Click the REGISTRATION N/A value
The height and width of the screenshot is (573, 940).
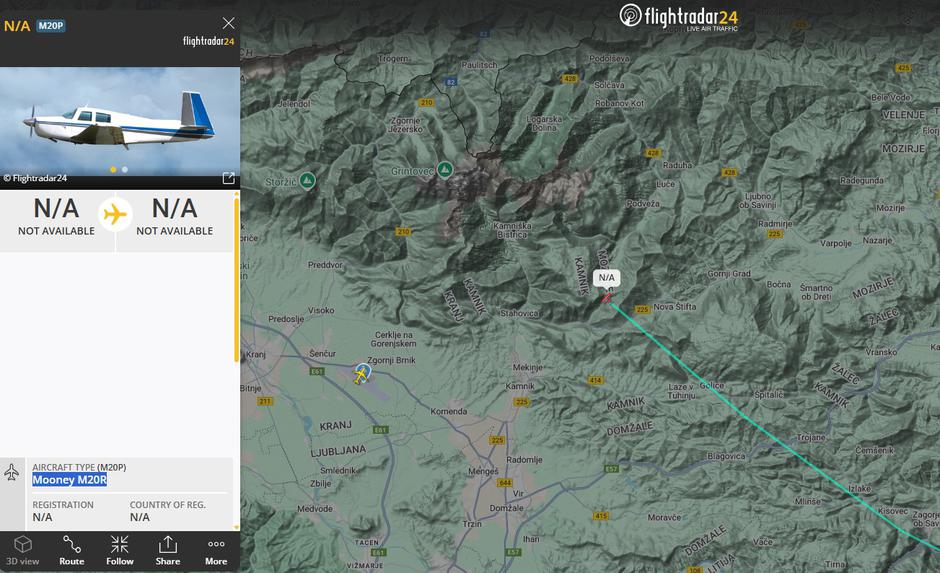tap(42, 517)
